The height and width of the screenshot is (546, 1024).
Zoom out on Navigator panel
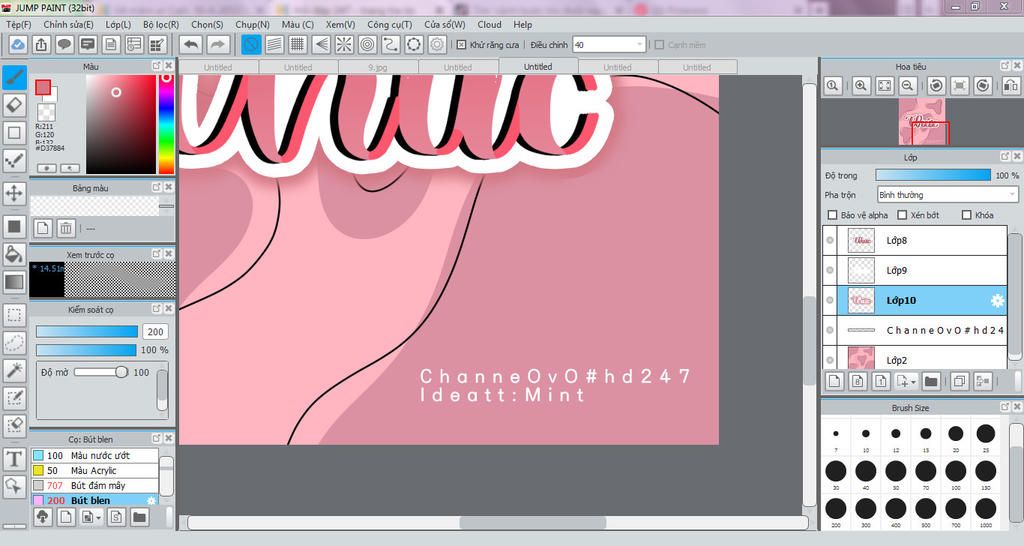point(907,86)
